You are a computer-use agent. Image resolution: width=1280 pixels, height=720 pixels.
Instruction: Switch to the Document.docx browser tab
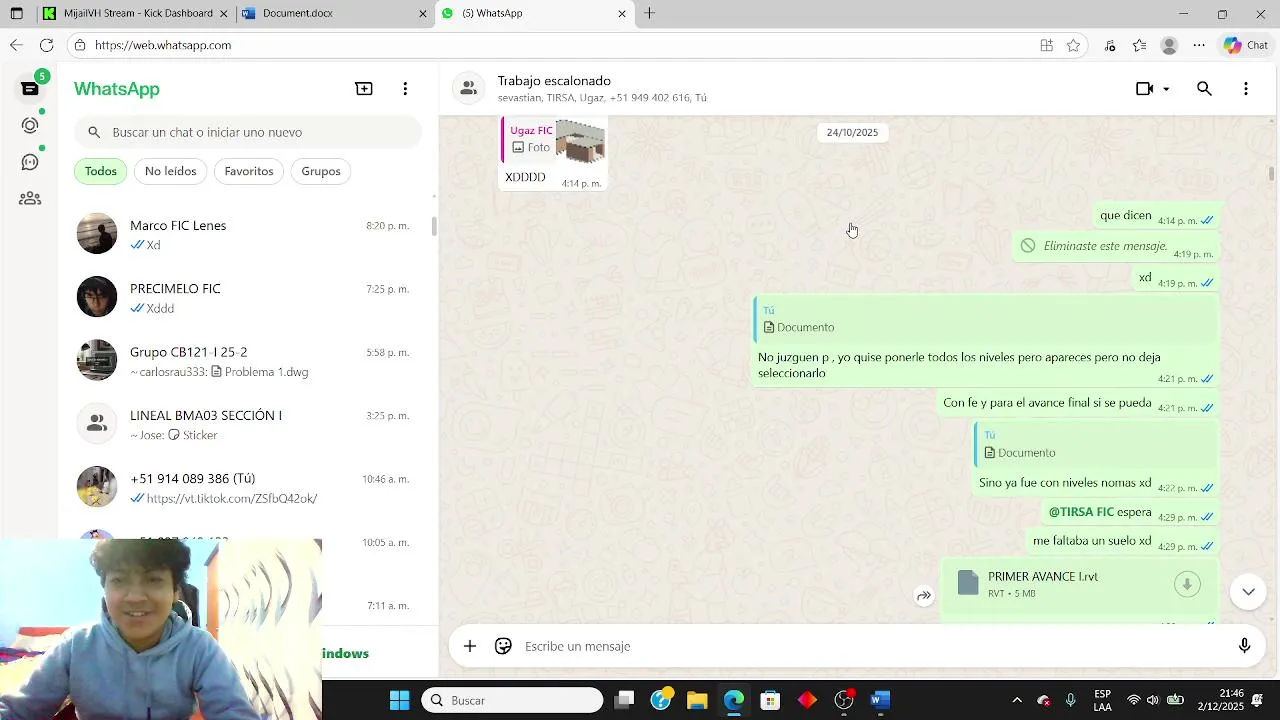334,13
